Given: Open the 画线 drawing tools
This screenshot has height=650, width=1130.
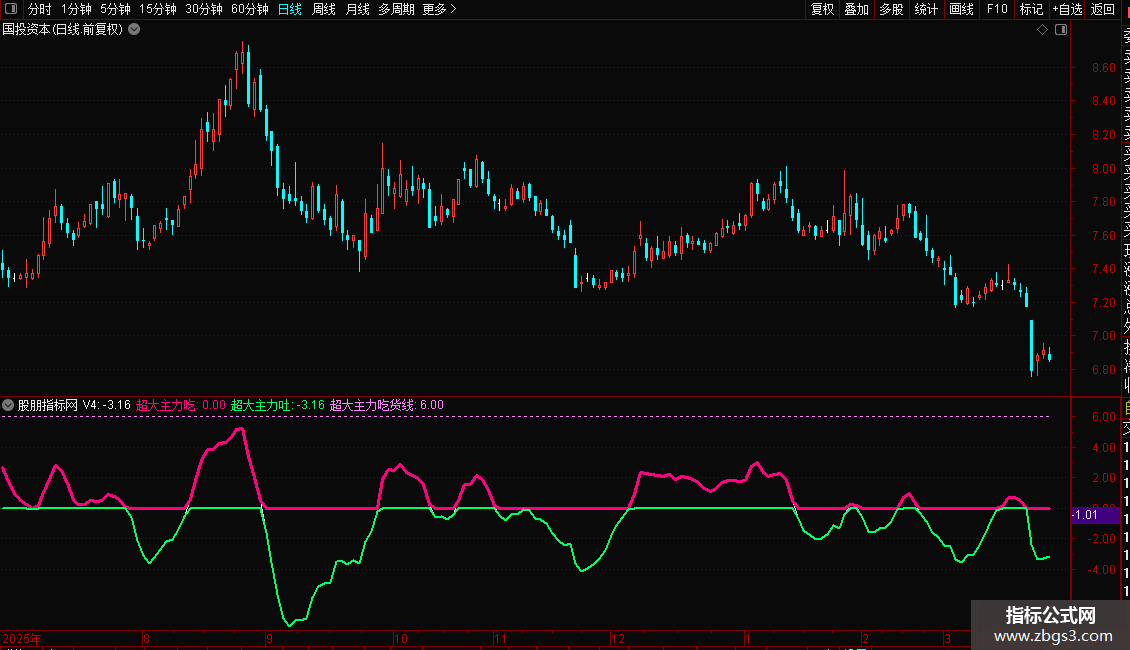Looking at the screenshot, I should pos(961,9).
